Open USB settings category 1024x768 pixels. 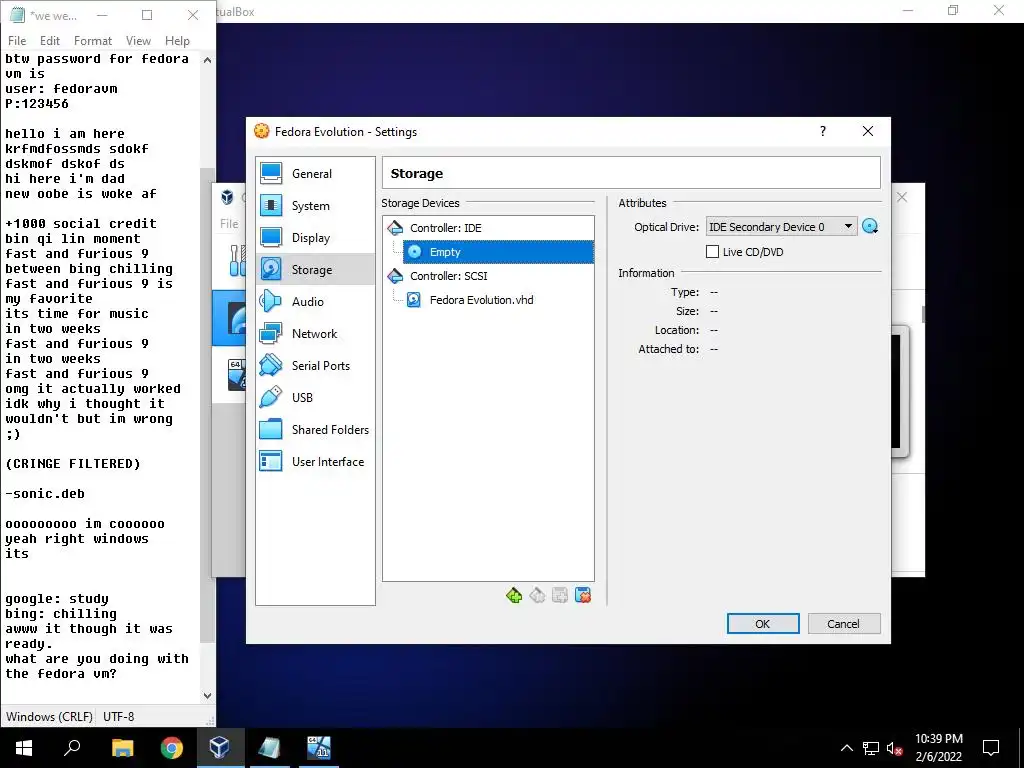click(315, 398)
